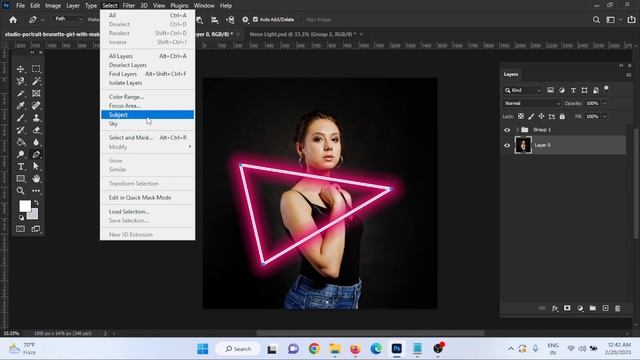The width and height of the screenshot is (640, 360).
Task: Open the pen options gear icon
Action: (x=245, y=20)
